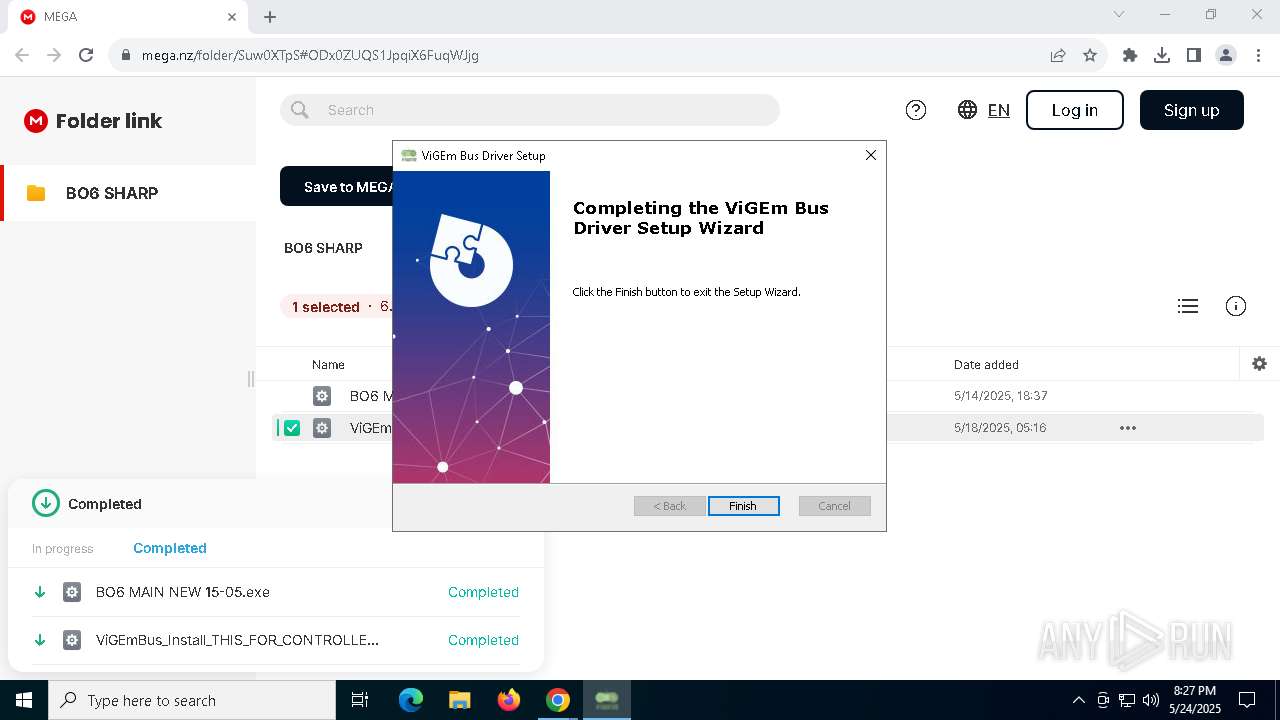Click the Completed download status icon
Viewport: 1280px width, 720px height.
point(46,503)
